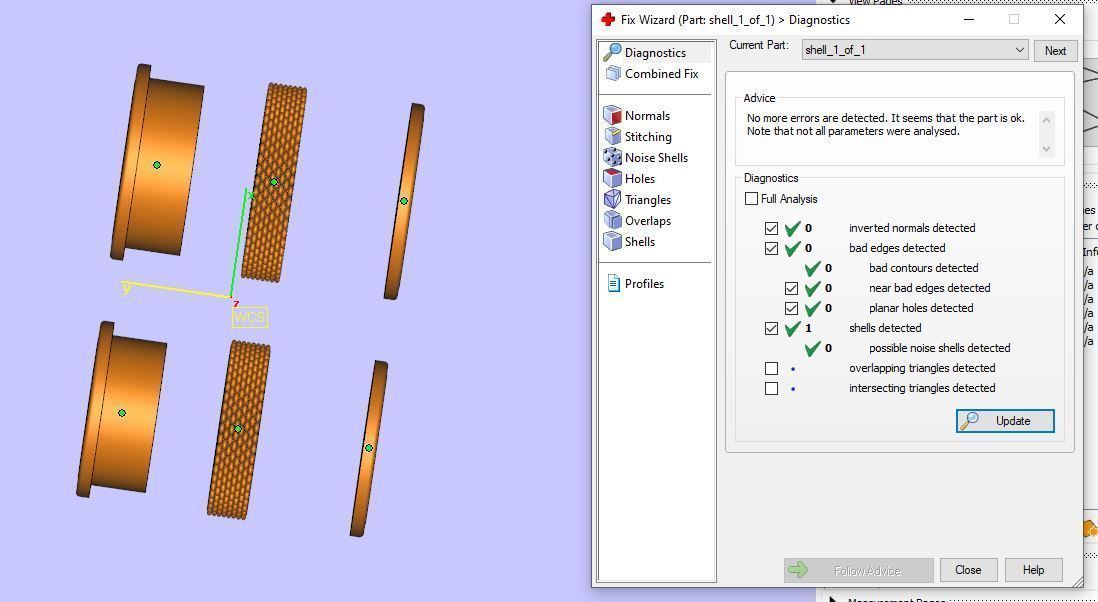
Task: Go to the Noise Shells page
Action: pyautogui.click(x=656, y=158)
